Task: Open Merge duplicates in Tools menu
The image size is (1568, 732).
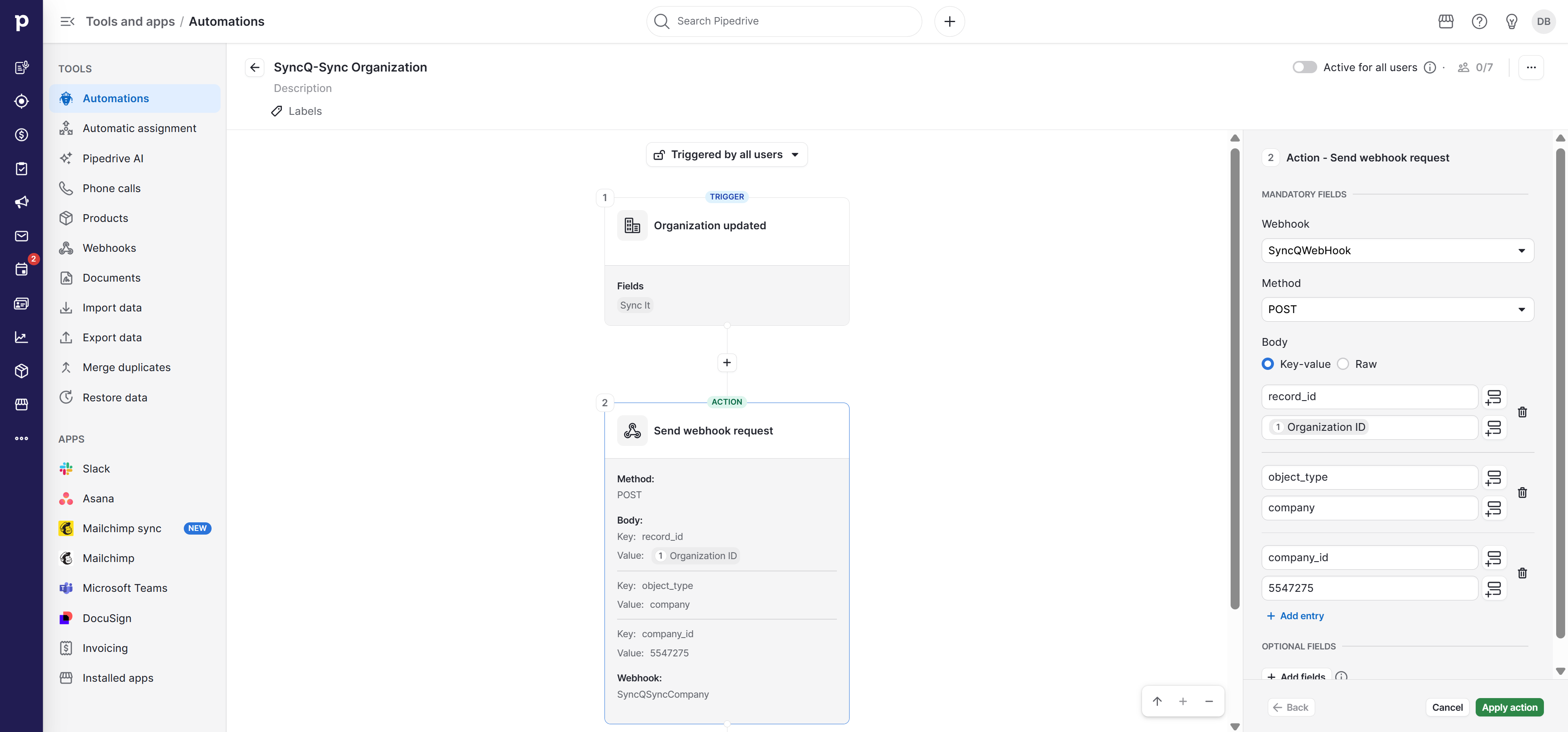Action: tap(134, 367)
